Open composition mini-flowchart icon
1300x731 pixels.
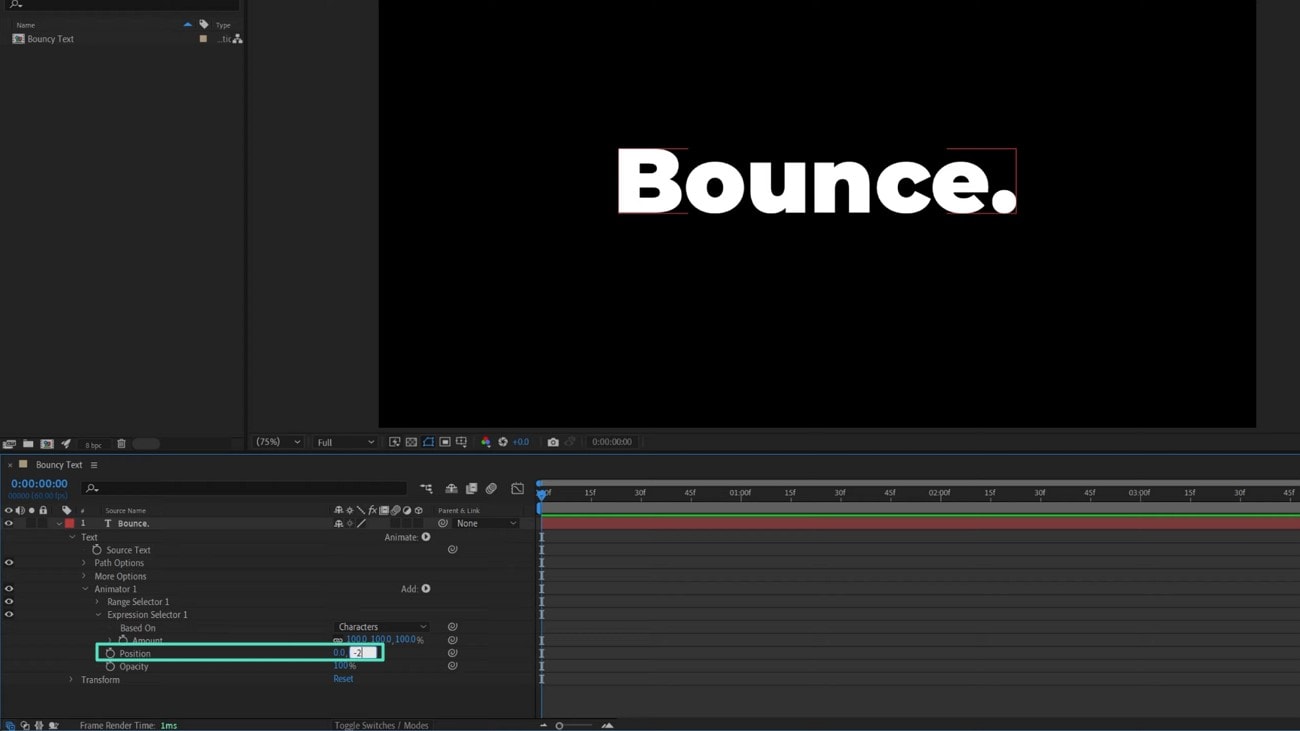click(x=427, y=489)
